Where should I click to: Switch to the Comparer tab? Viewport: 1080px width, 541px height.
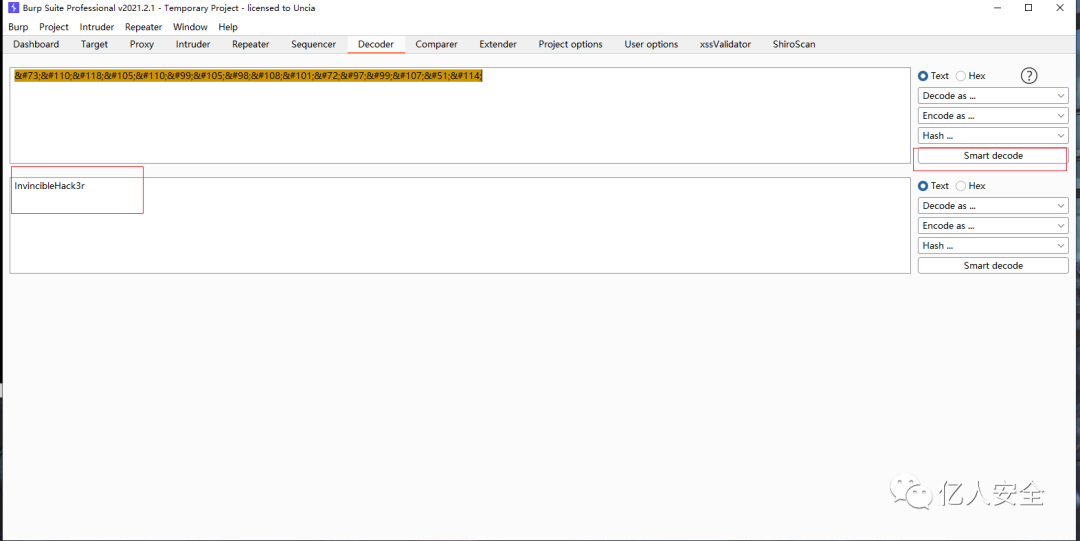(437, 44)
